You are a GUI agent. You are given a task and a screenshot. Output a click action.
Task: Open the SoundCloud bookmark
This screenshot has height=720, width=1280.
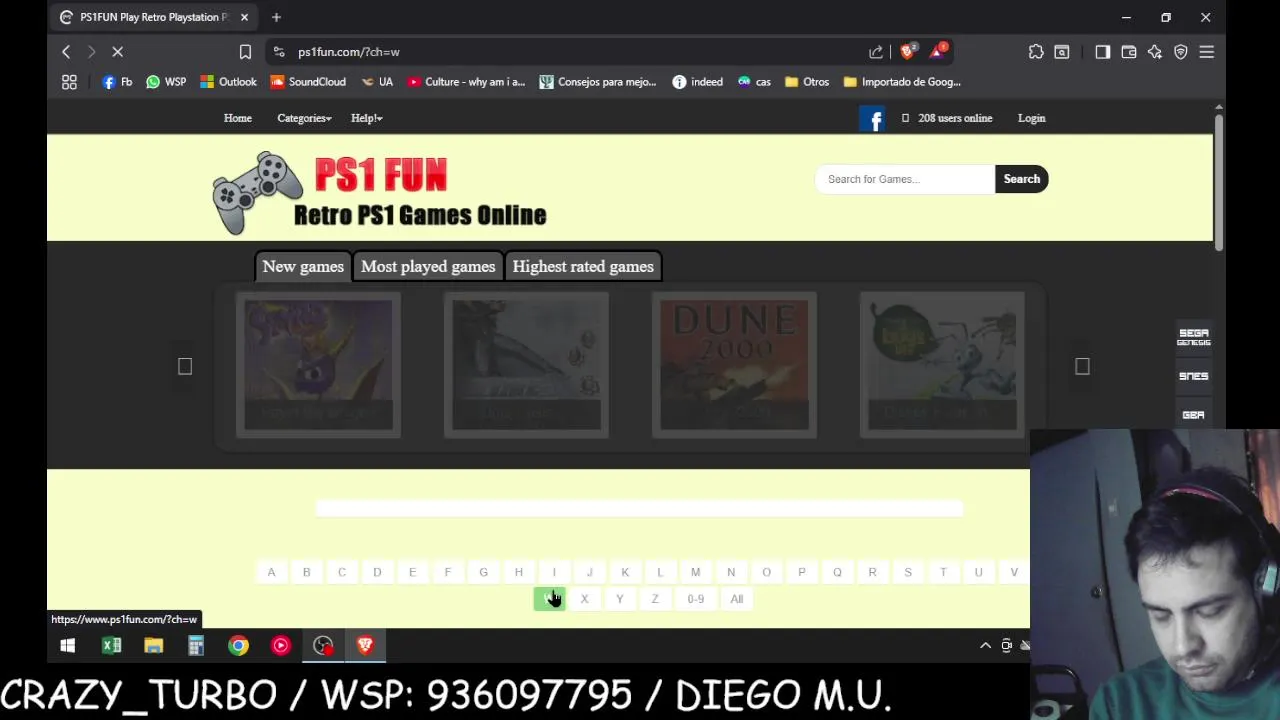[x=308, y=82]
